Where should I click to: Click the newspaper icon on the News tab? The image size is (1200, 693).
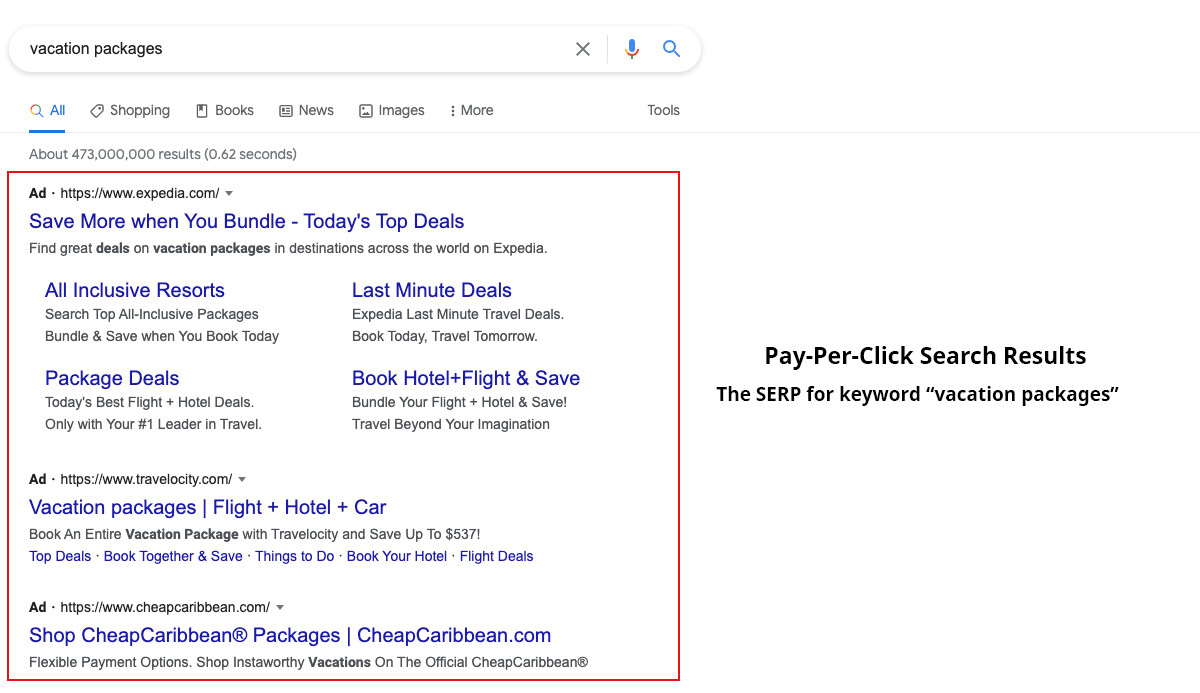click(x=283, y=110)
